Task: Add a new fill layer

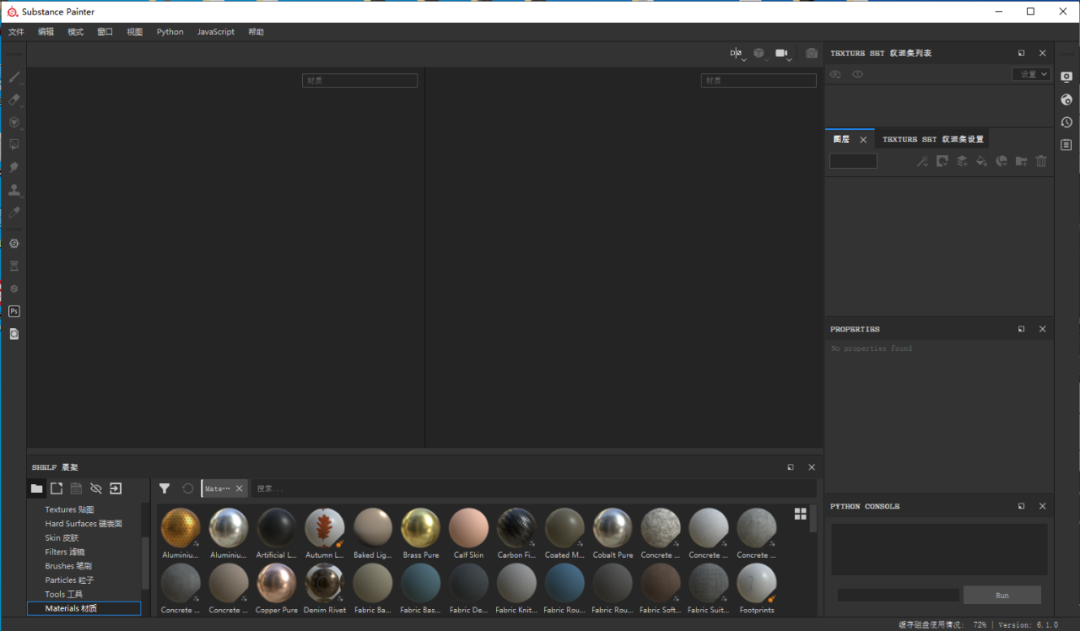Action: coord(982,161)
